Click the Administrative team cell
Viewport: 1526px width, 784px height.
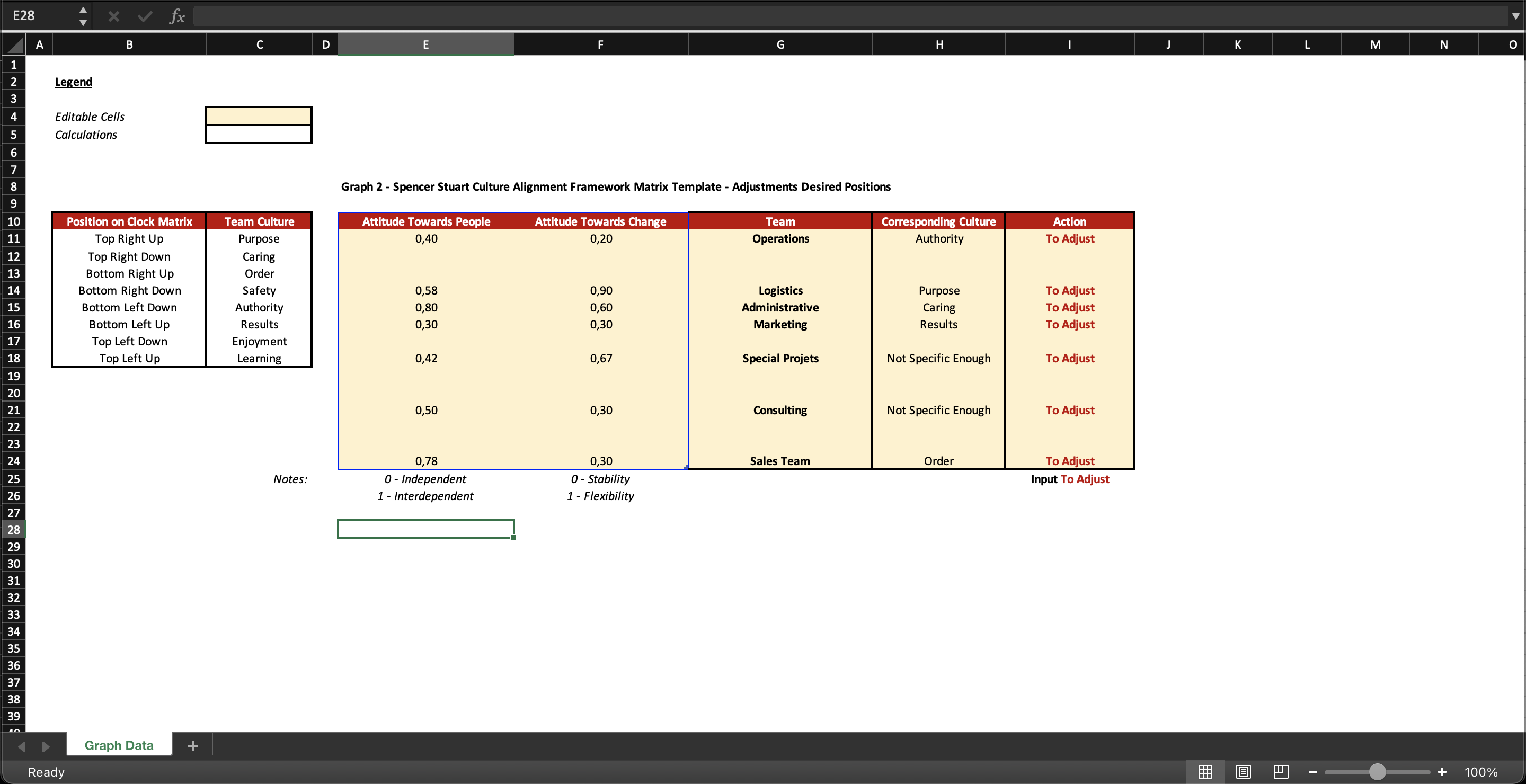click(780, 307)
